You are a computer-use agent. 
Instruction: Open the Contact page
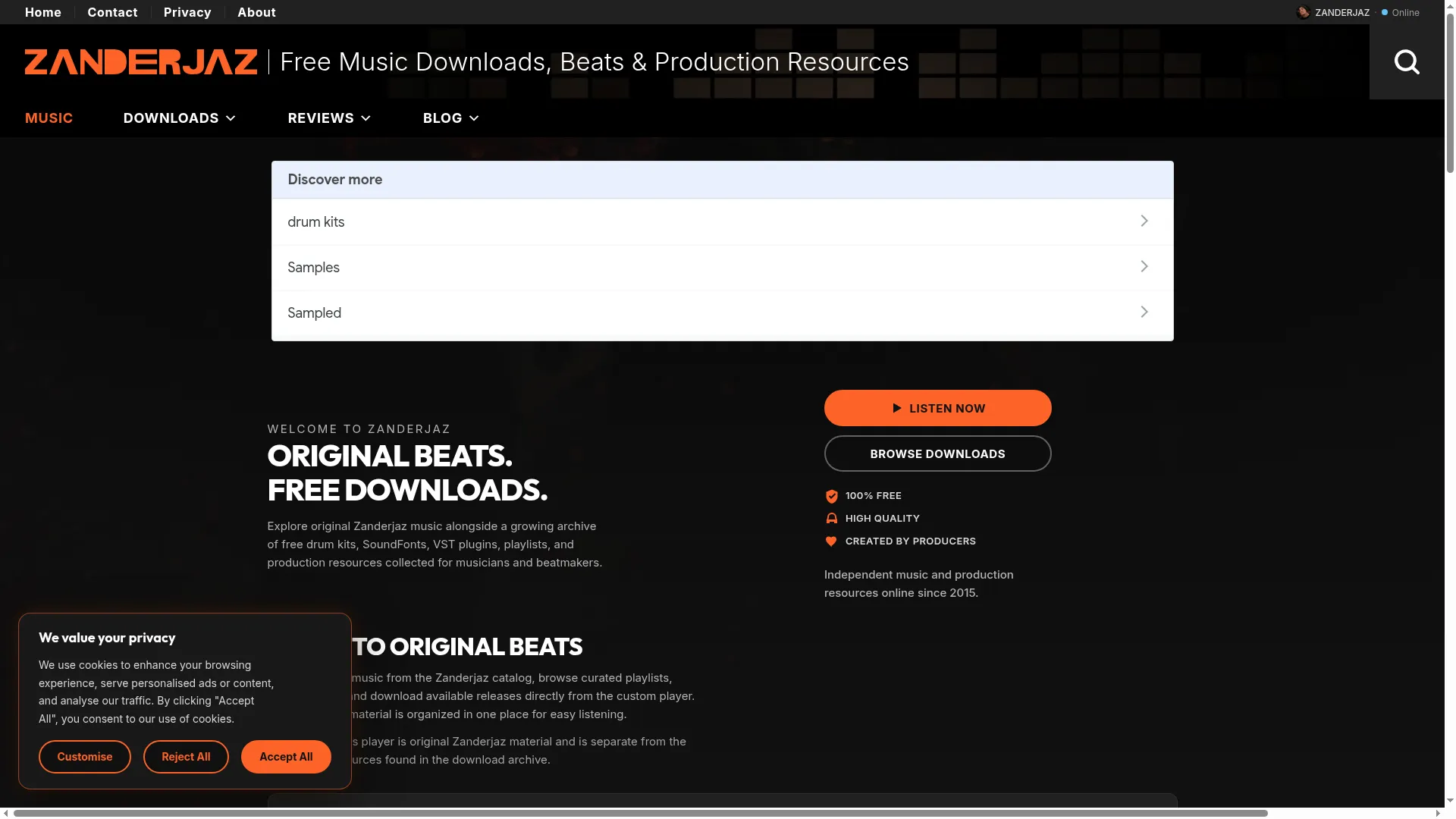[112, 12]
